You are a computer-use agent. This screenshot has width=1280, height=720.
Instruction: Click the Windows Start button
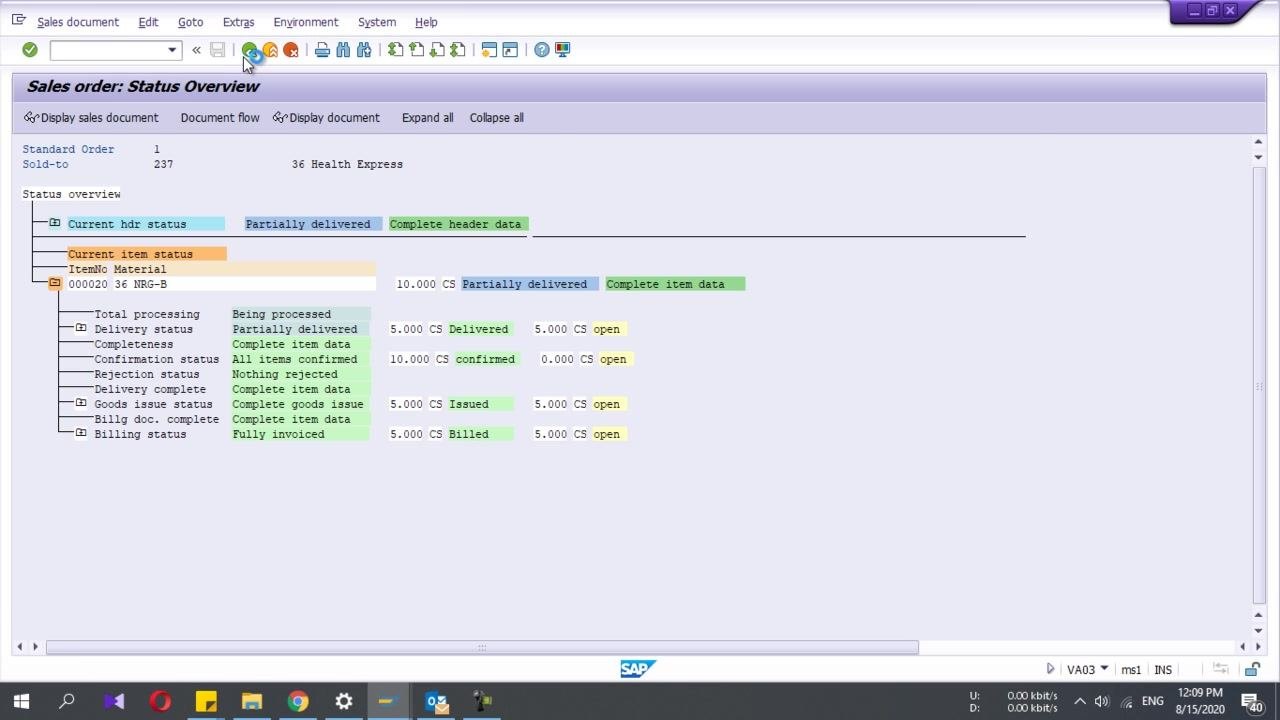pos(21,701)
